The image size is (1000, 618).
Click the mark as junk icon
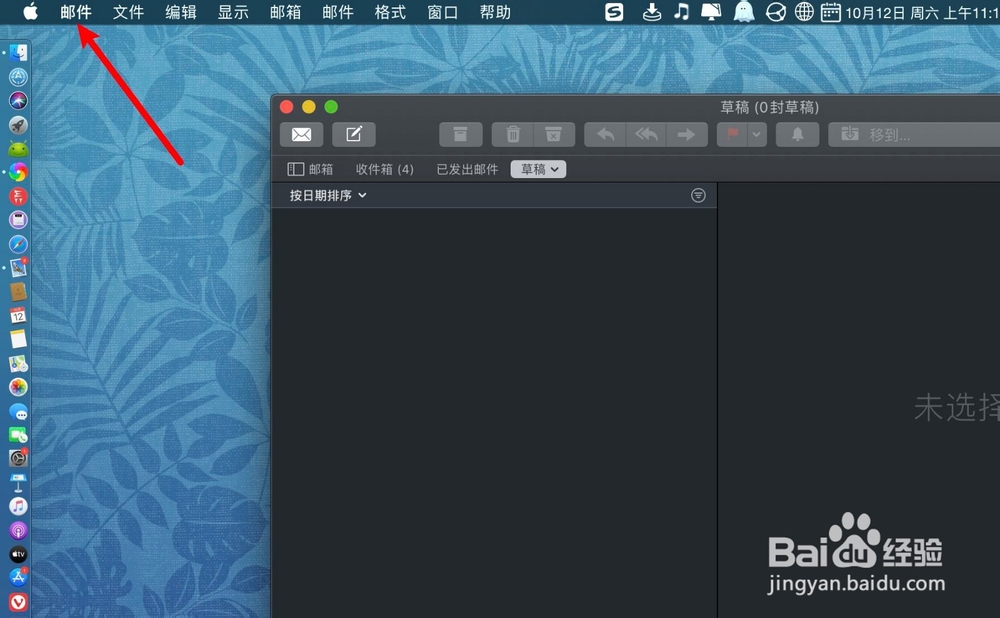552,134
